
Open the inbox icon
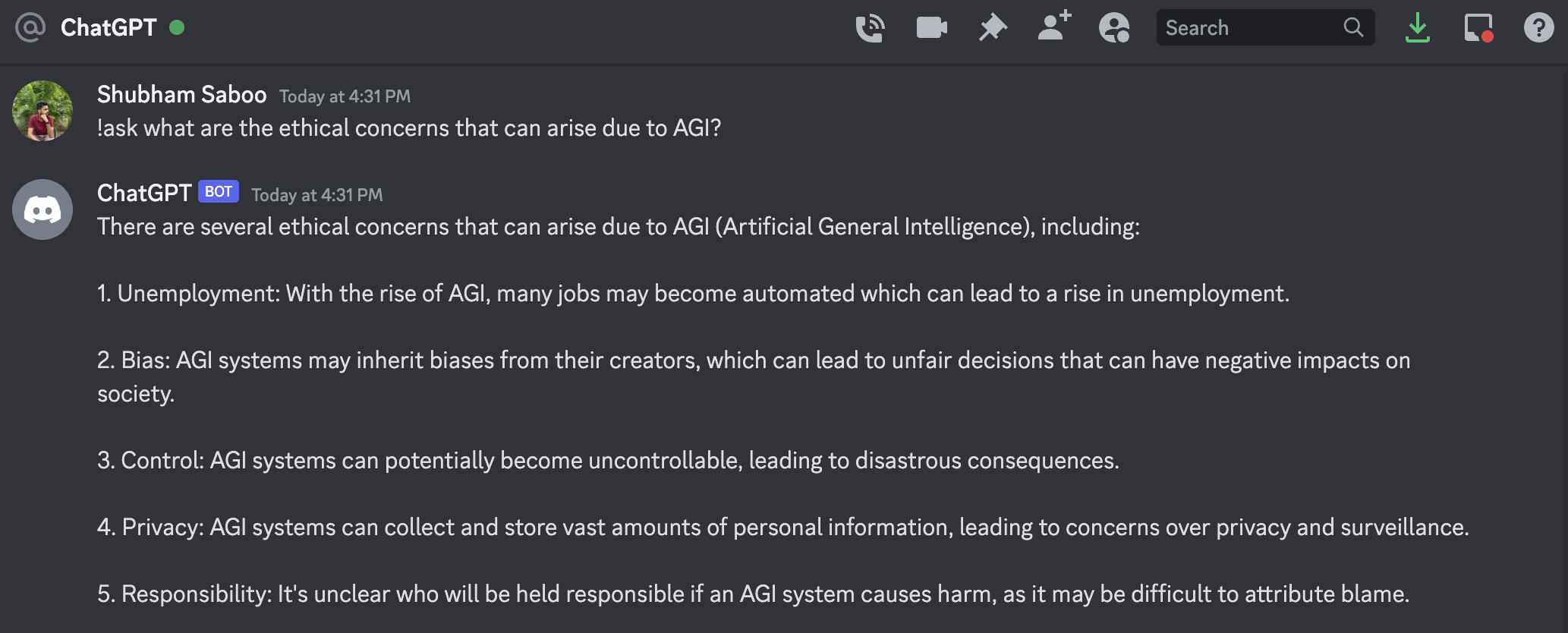(1478, 28)
